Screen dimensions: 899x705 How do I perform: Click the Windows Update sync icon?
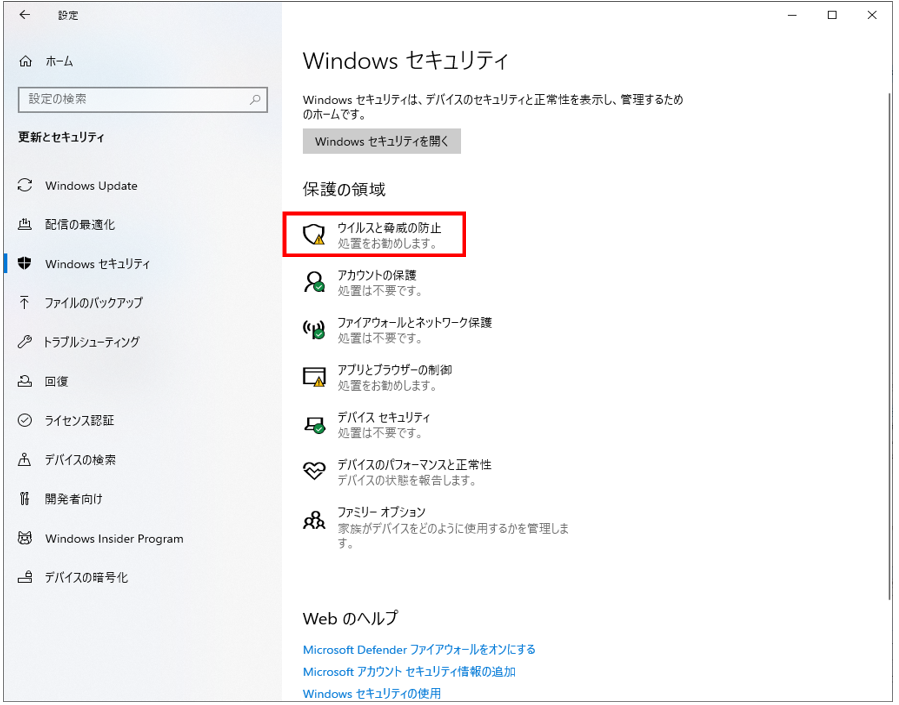(x=25, y=185)
